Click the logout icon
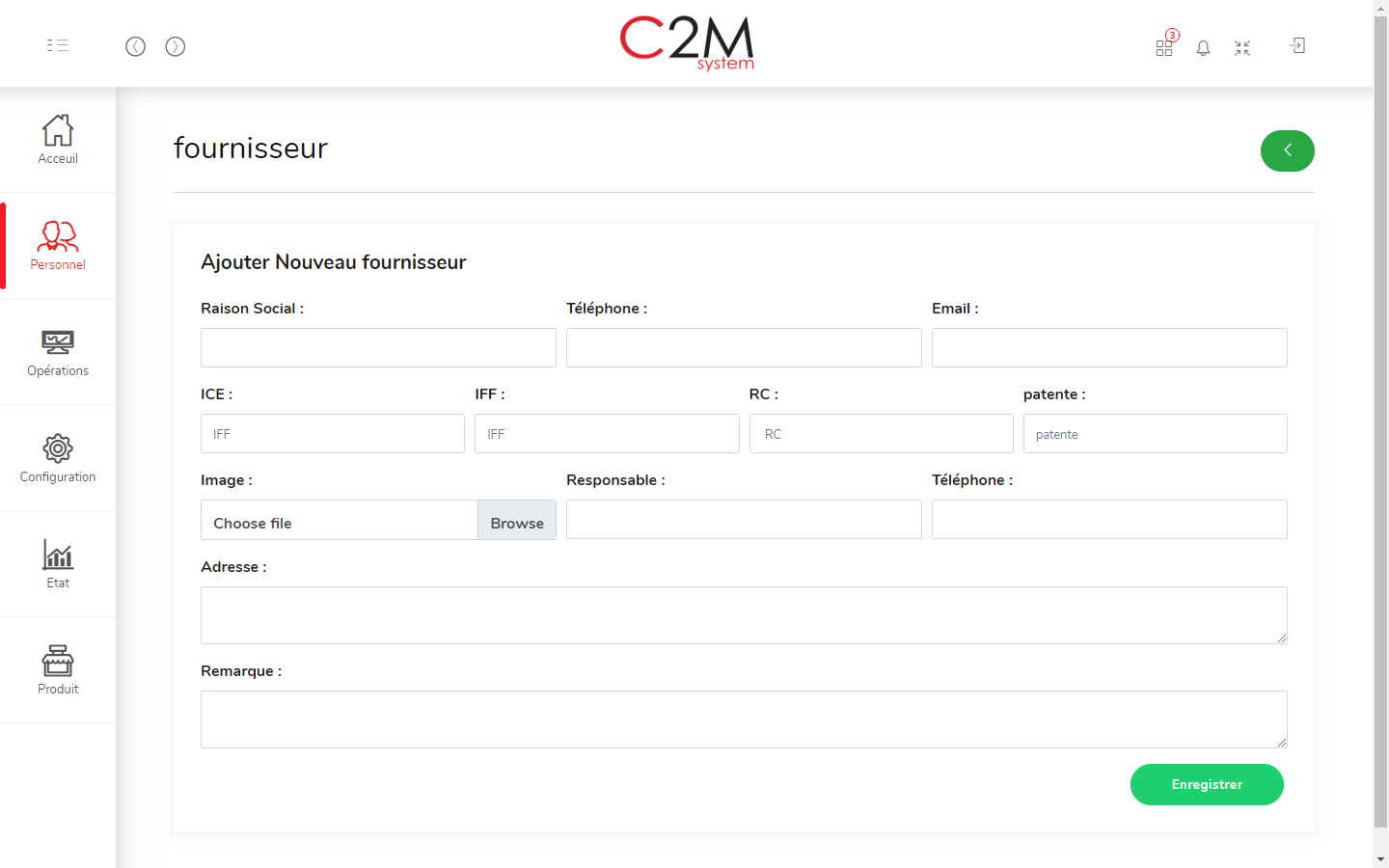The image size is (1389, 868). [x=1297, y=45]
